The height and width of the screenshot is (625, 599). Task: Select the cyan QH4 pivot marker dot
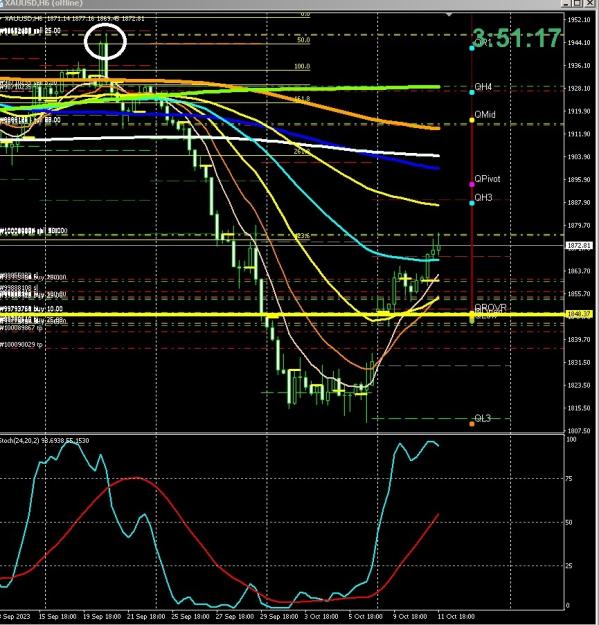472,92
